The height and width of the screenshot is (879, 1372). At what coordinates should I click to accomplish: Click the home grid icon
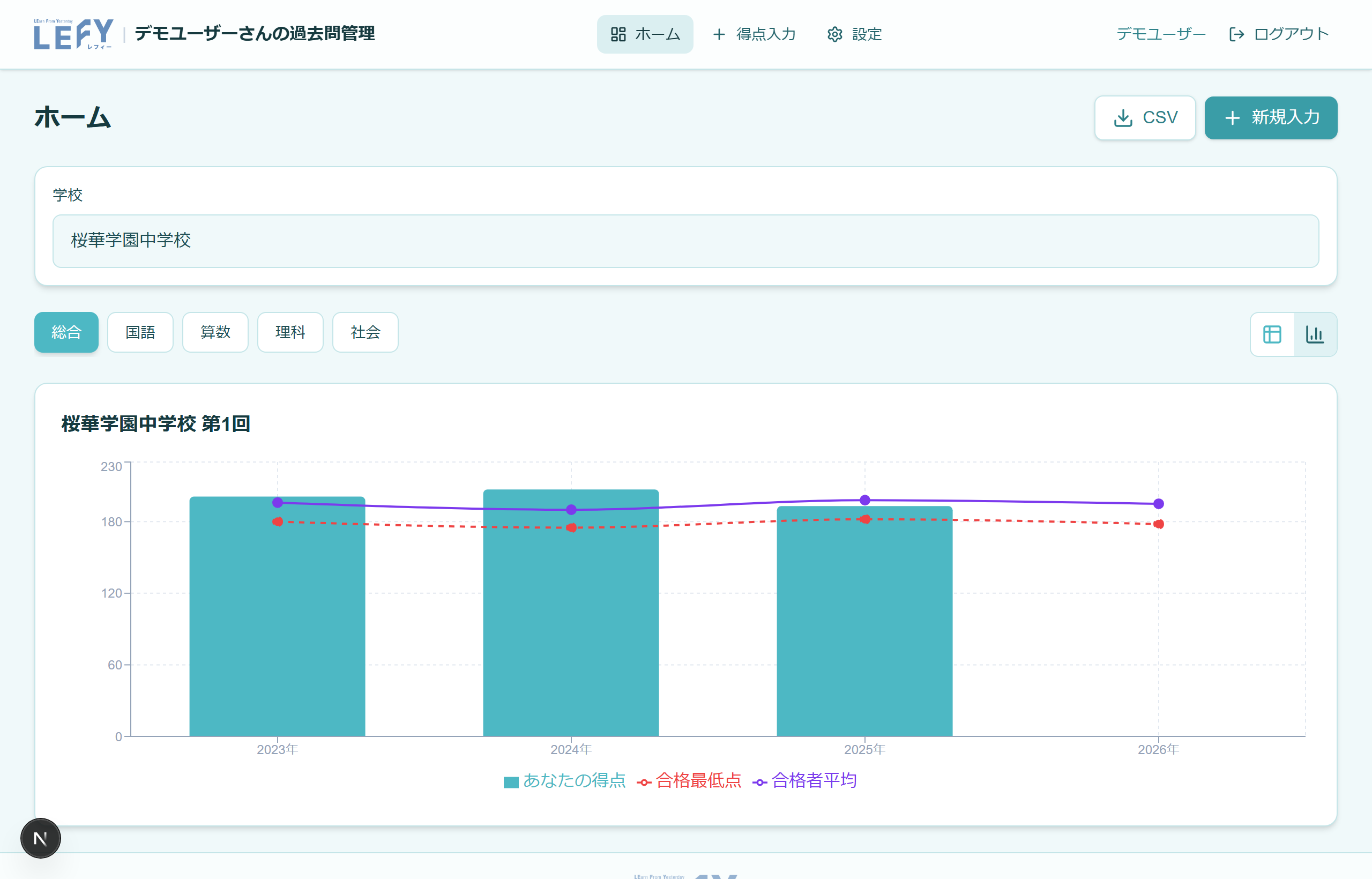(x=618, y=34)
